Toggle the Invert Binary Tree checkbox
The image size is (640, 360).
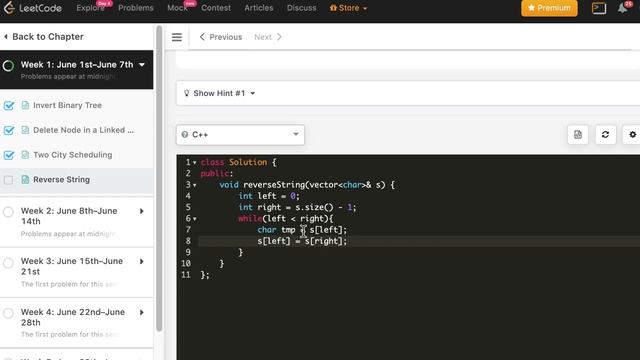coord(9,106)
